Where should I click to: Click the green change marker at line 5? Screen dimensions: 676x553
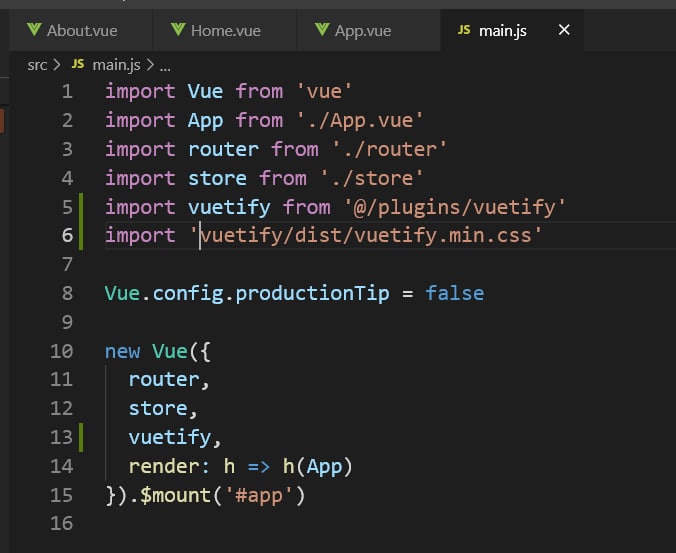click(x=81, y=207)
